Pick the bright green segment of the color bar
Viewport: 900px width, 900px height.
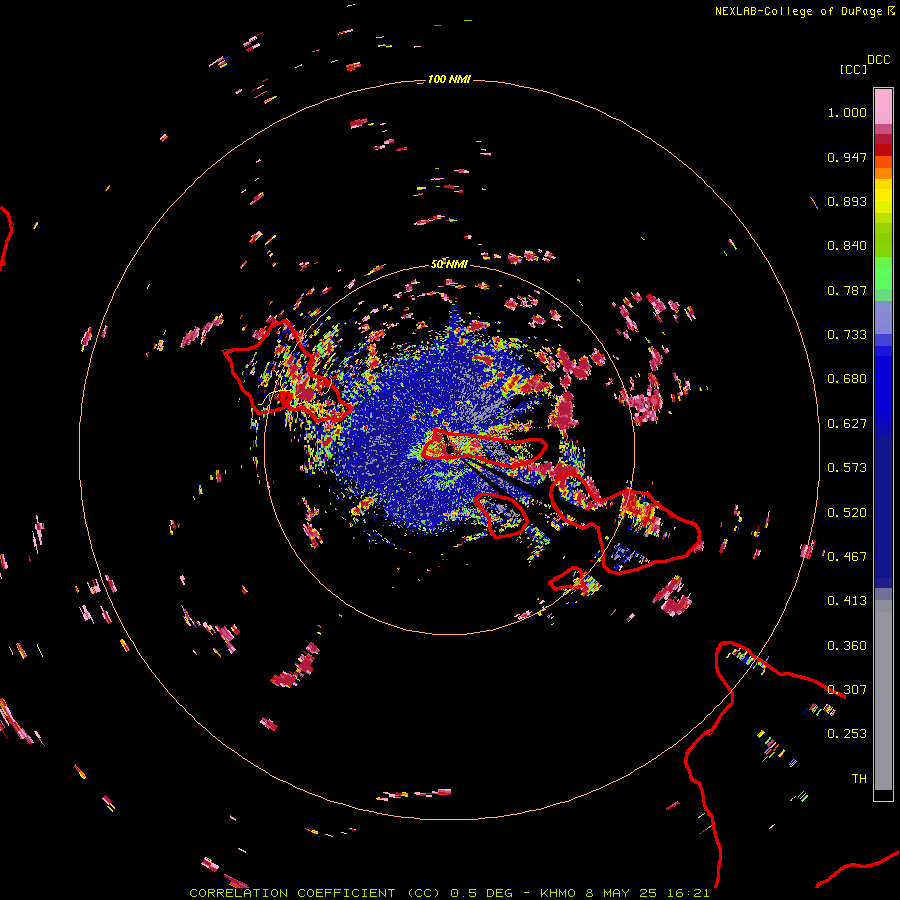883,273
